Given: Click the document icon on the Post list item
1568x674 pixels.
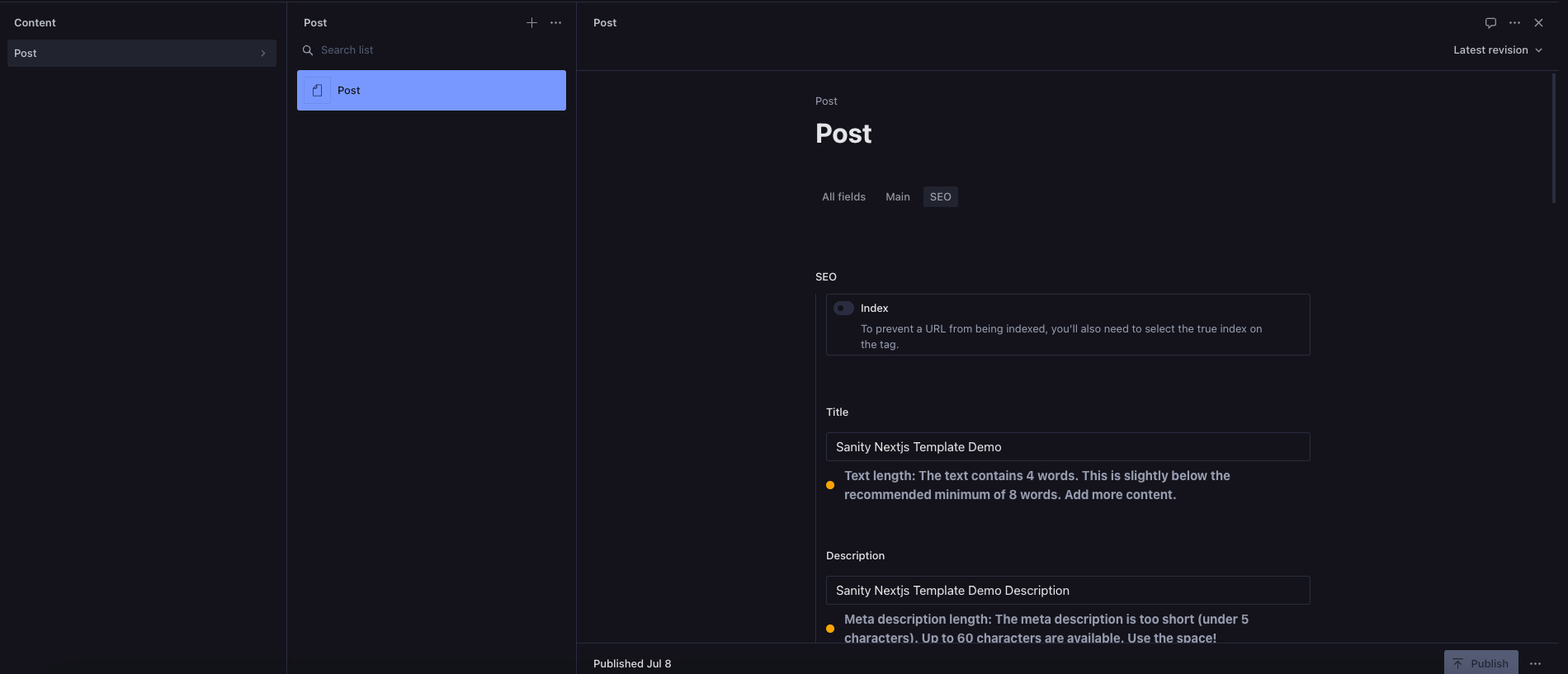Looking at the screenshot, I should pos(317,91).
